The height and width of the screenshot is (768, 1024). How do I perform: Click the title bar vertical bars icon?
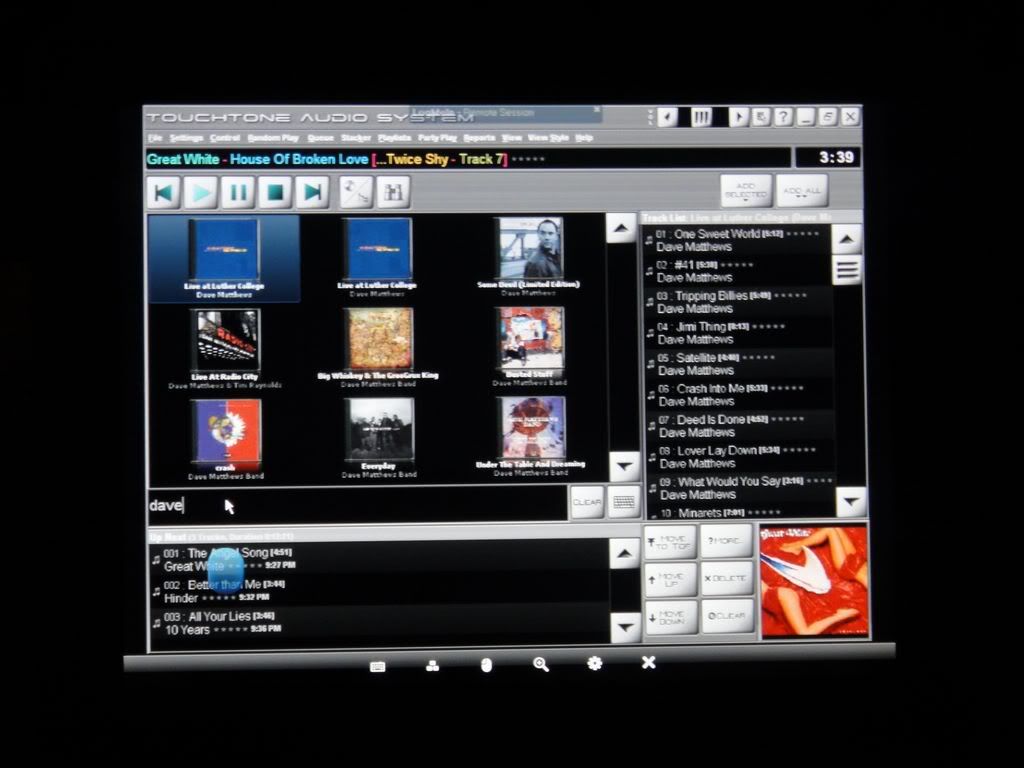click(701, 118)
